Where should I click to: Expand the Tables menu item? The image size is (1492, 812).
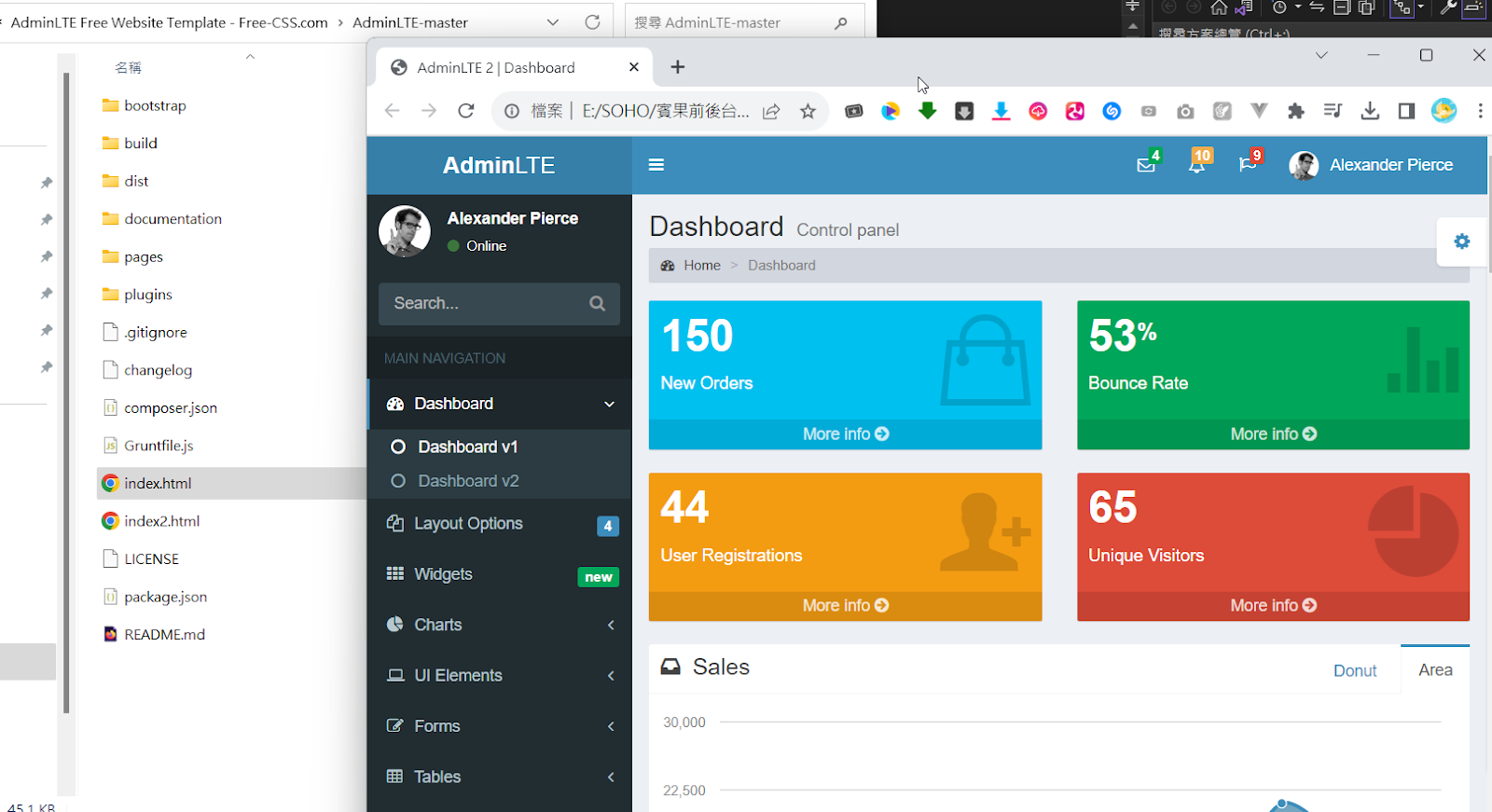coord(499,777)
